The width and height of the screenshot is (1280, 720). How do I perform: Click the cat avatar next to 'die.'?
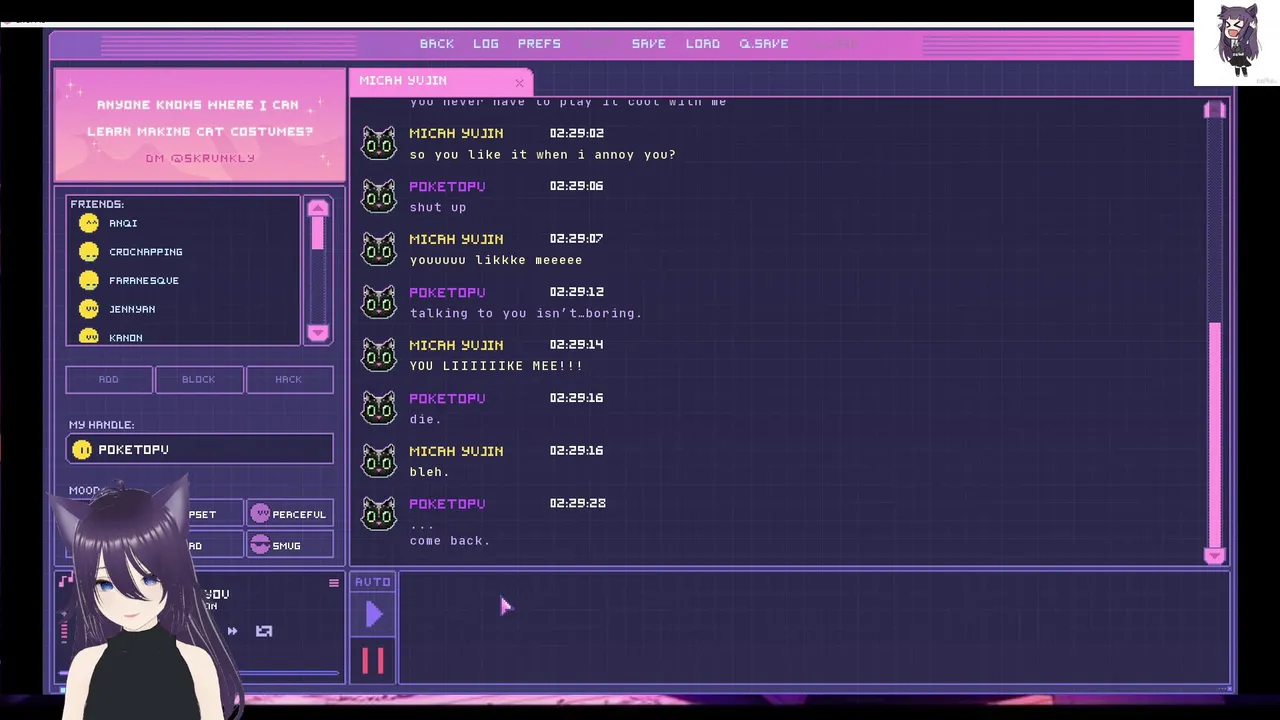click(379, 408)
